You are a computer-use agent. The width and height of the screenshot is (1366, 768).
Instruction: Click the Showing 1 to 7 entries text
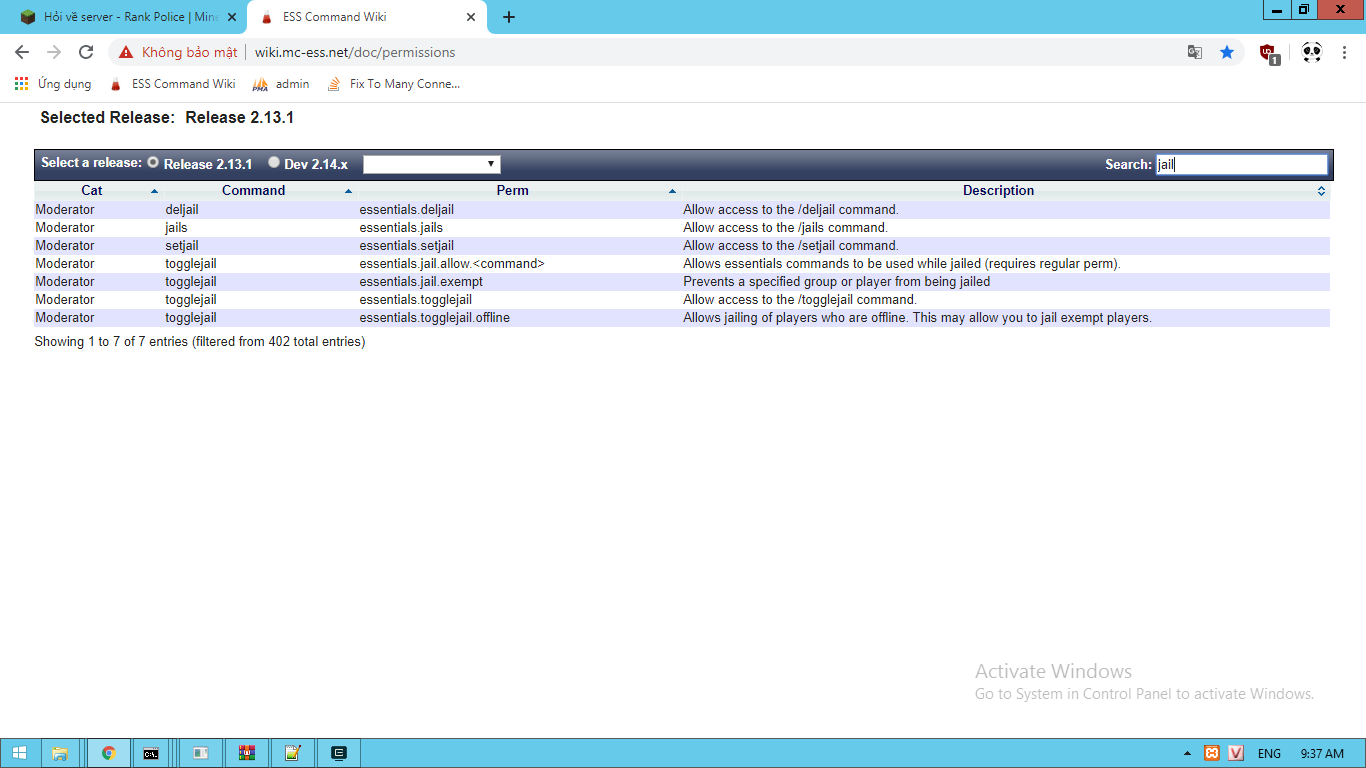coord(200,342)
